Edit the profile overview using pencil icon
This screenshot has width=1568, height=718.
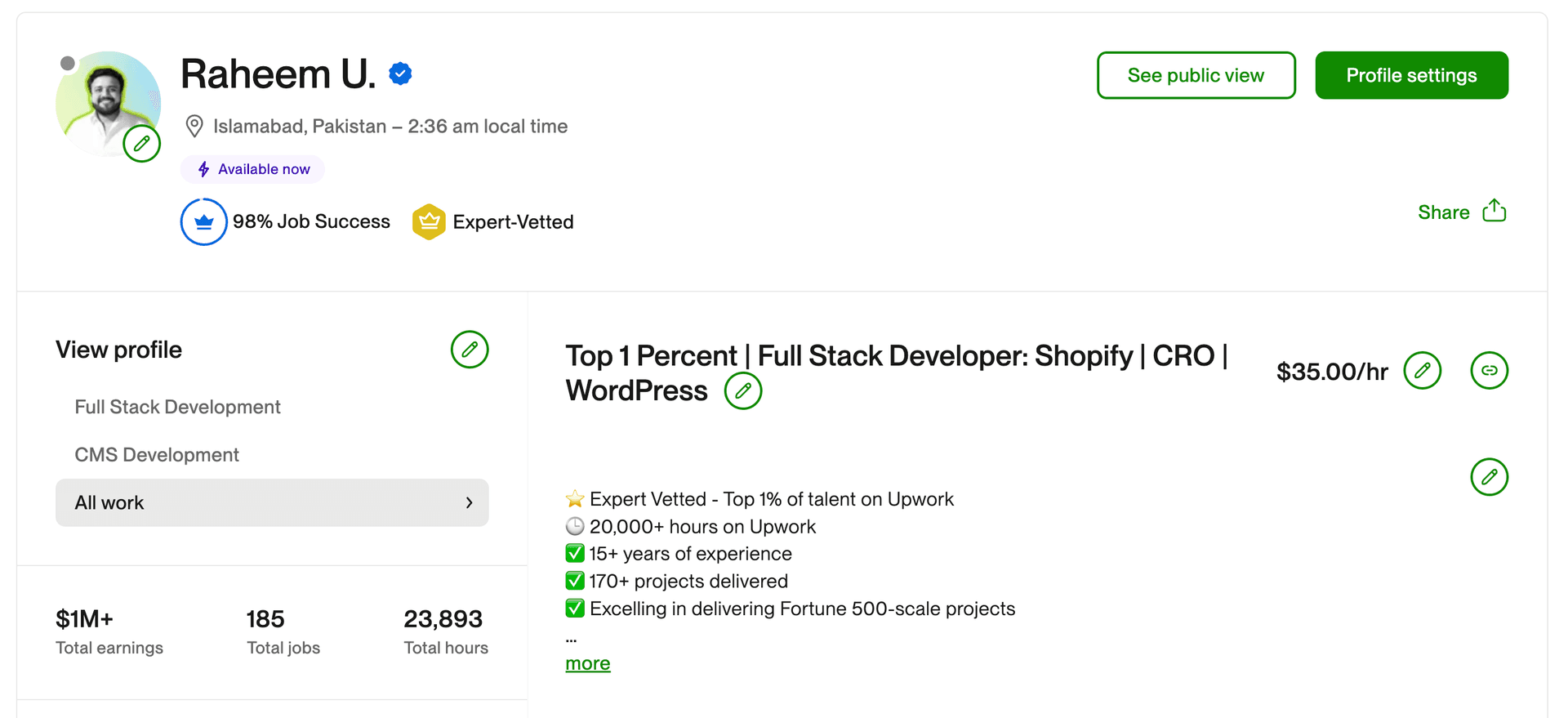[x=1490, y=477]
